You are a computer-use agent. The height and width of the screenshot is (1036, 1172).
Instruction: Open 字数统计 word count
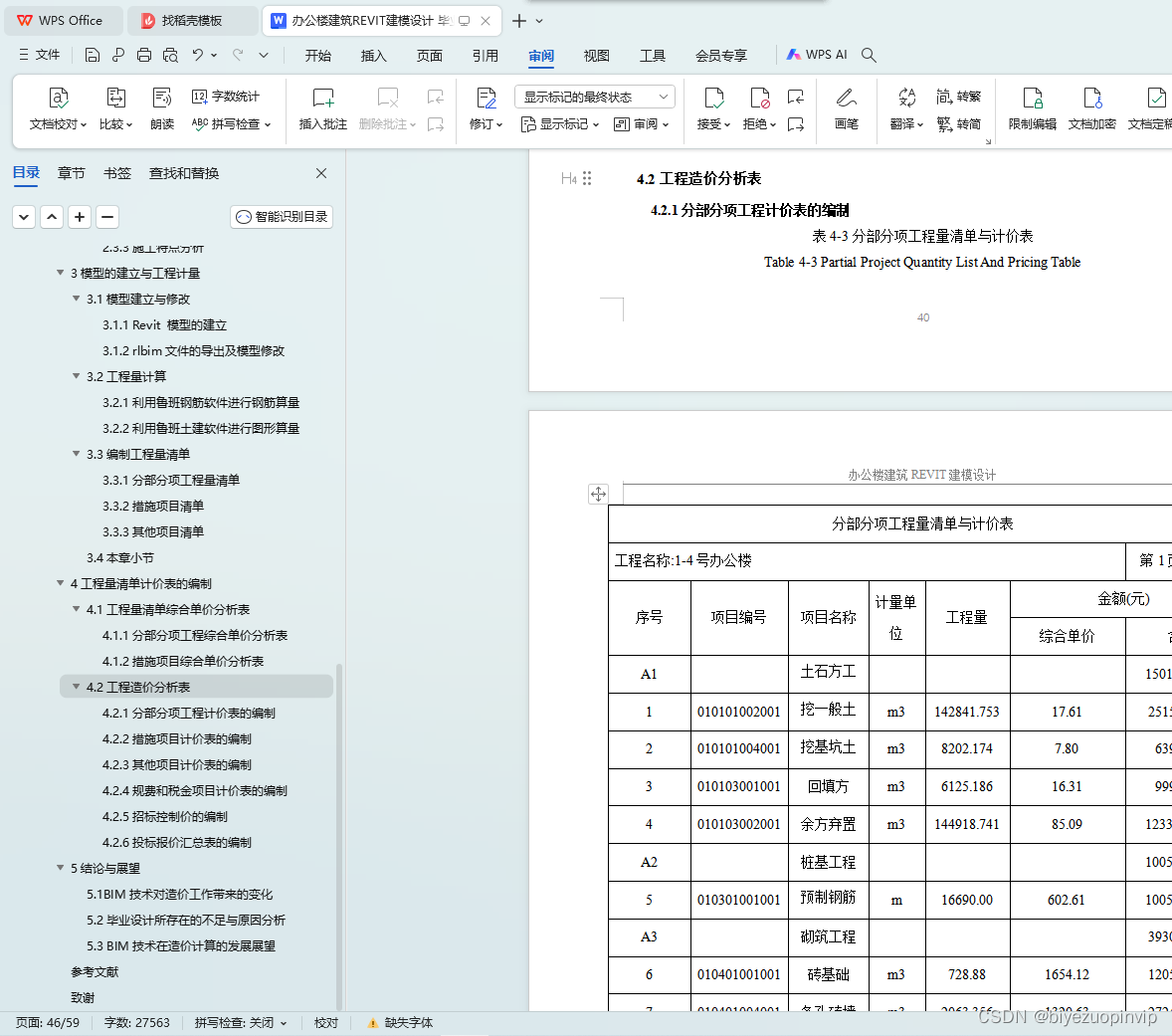tap(226, 97)
